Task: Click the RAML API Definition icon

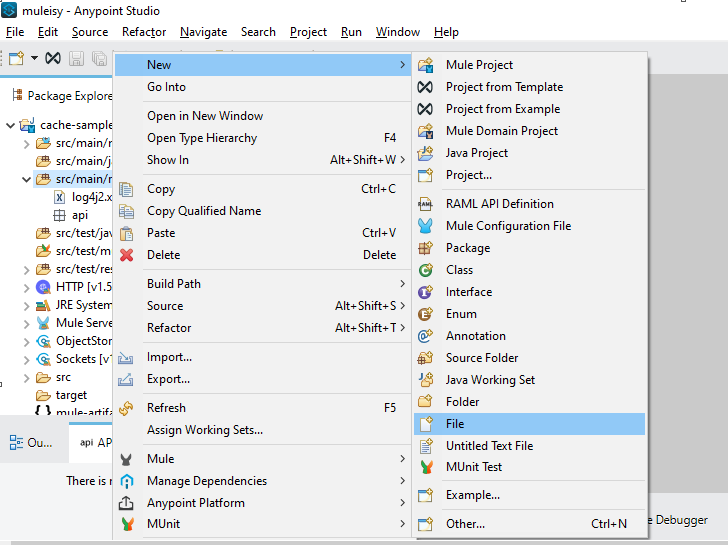Action: pos(425,204)
